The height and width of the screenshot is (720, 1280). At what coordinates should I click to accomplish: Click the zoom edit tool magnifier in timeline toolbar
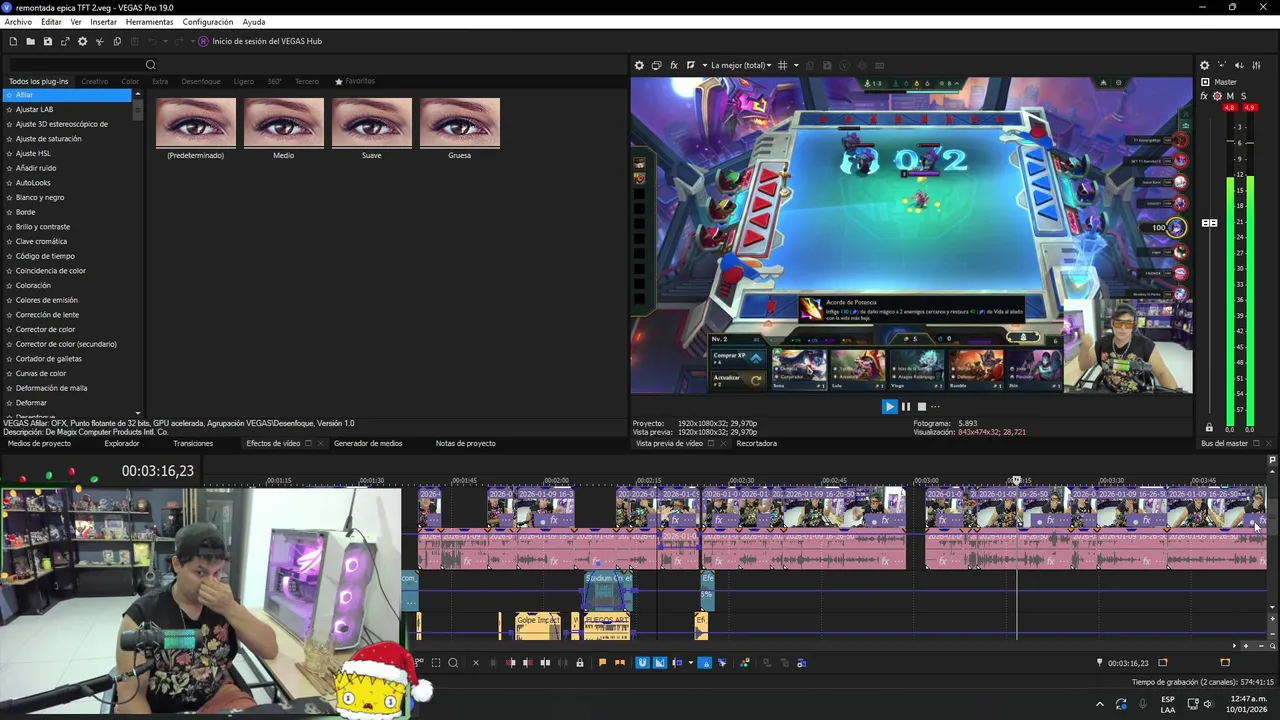tap(453, 662)
